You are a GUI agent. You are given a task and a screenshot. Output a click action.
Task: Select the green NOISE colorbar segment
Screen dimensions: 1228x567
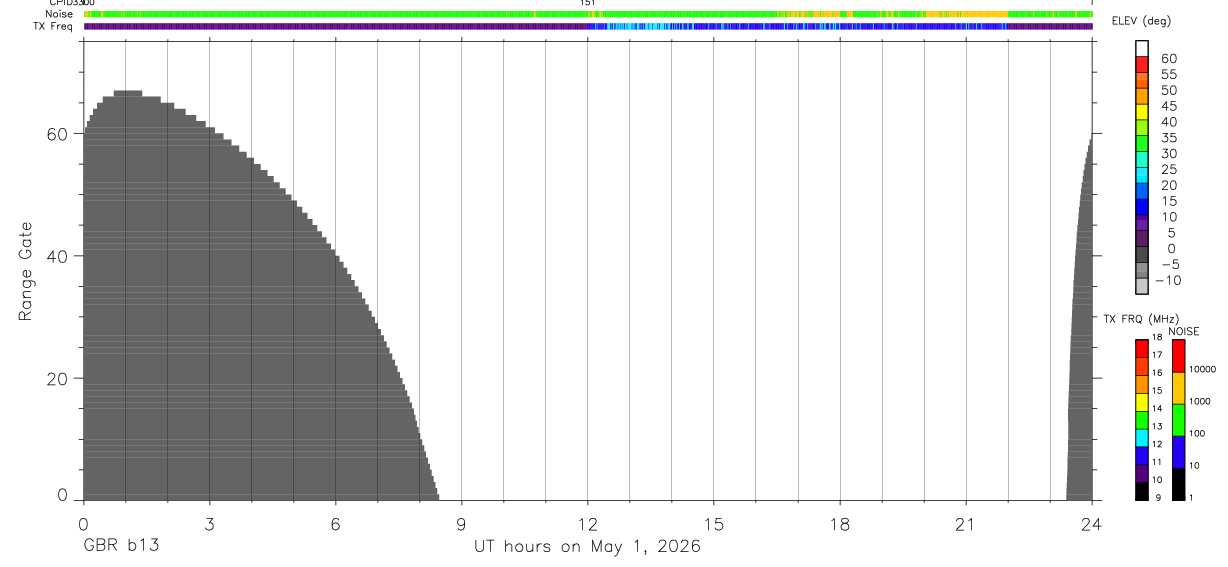point(1179,420)
